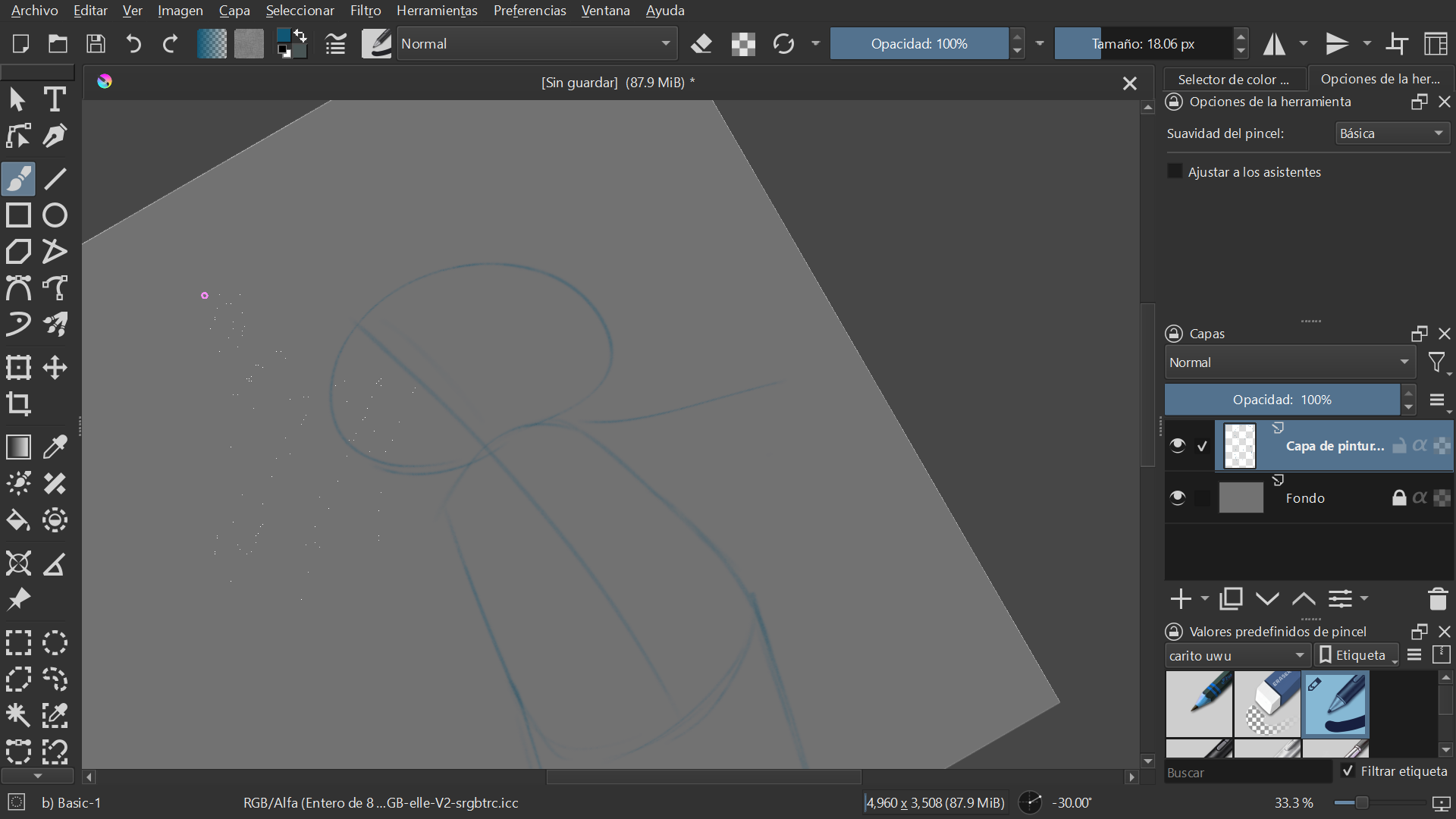Add a new paint layer
1456x819 pixels.
pos(1180,599)
